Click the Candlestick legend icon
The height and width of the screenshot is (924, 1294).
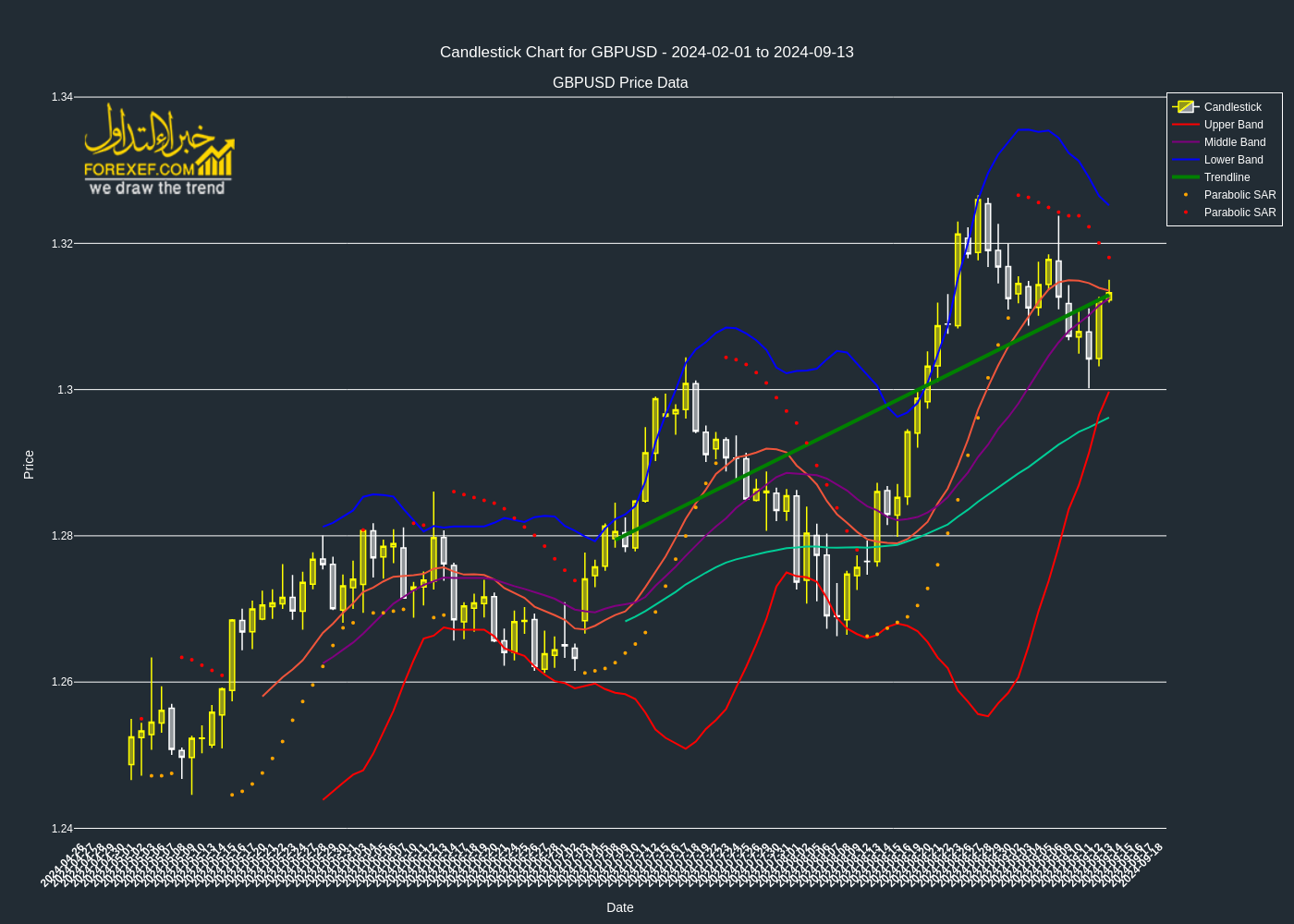(x=1185, y=107)
